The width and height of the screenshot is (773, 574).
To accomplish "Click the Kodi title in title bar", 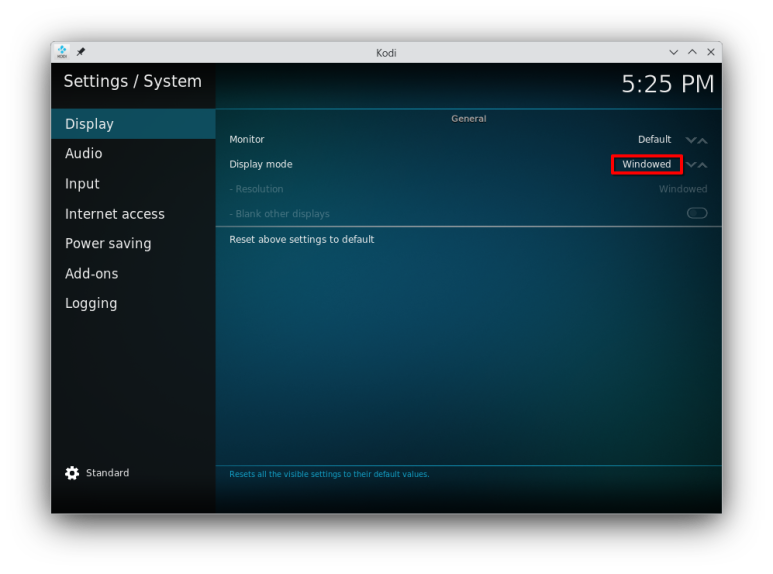I will 386,53.
